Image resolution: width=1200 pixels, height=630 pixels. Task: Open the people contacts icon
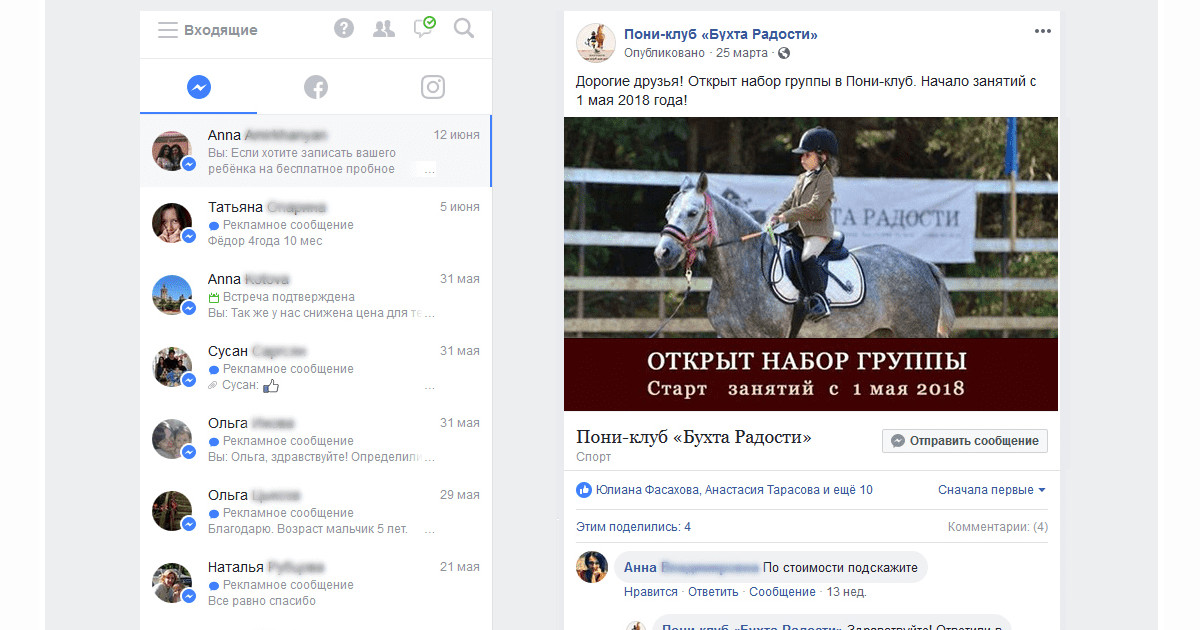(384, 29)
